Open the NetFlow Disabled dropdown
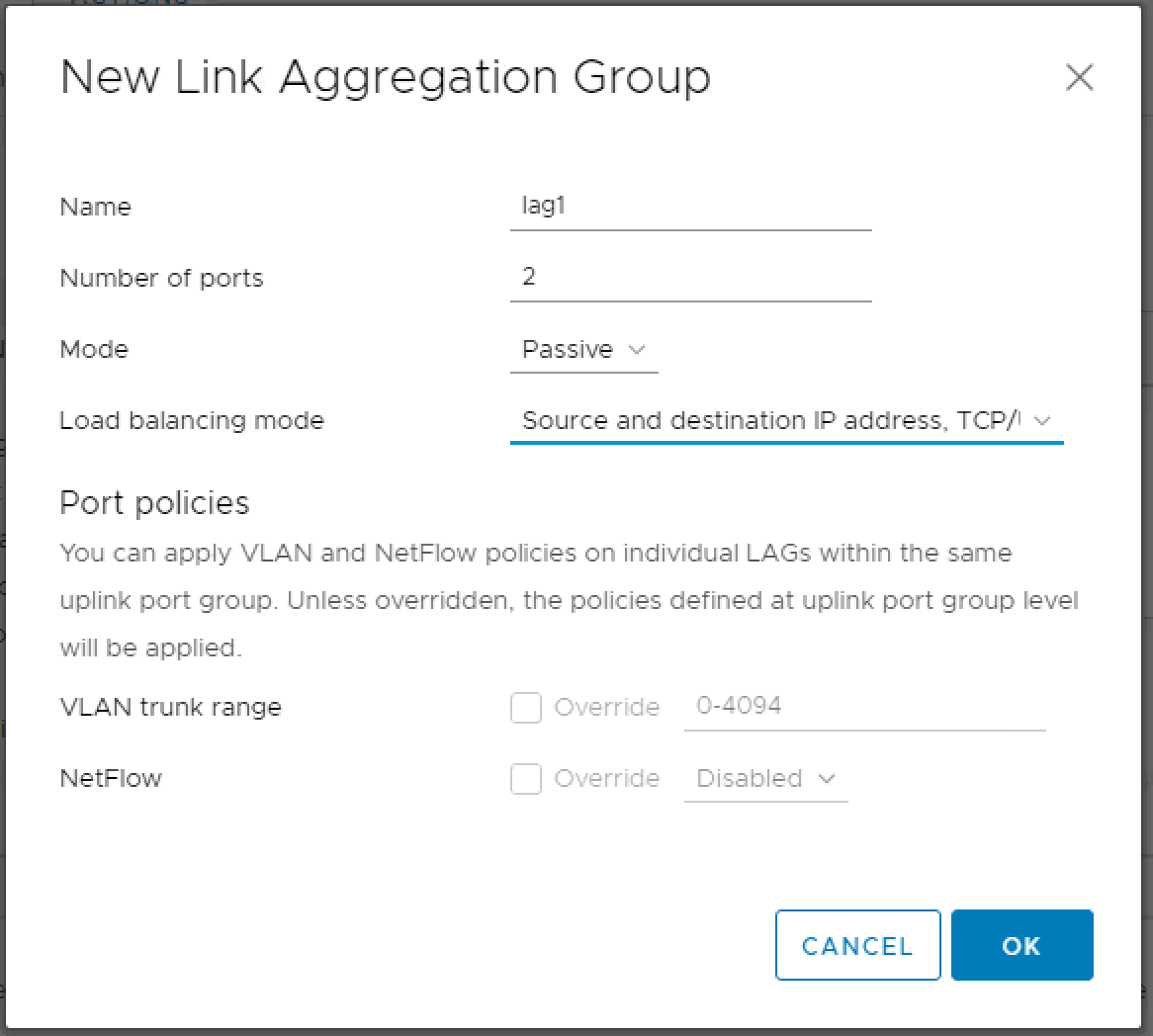This screenshot has width=1153, height=1036. pyautogui.click(x=765, y=779)
